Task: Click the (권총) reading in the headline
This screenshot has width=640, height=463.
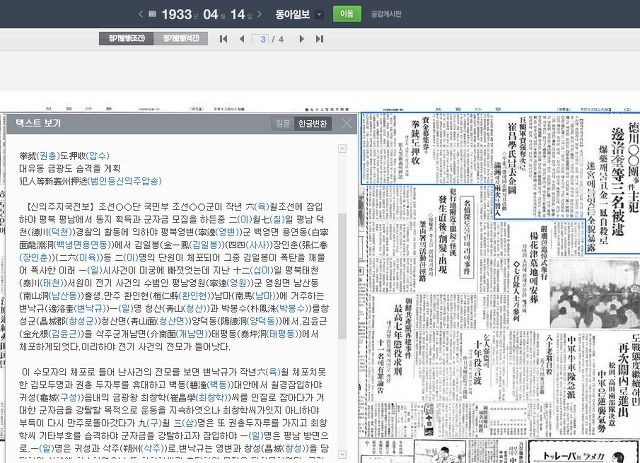Action: (x=48, y=156)
